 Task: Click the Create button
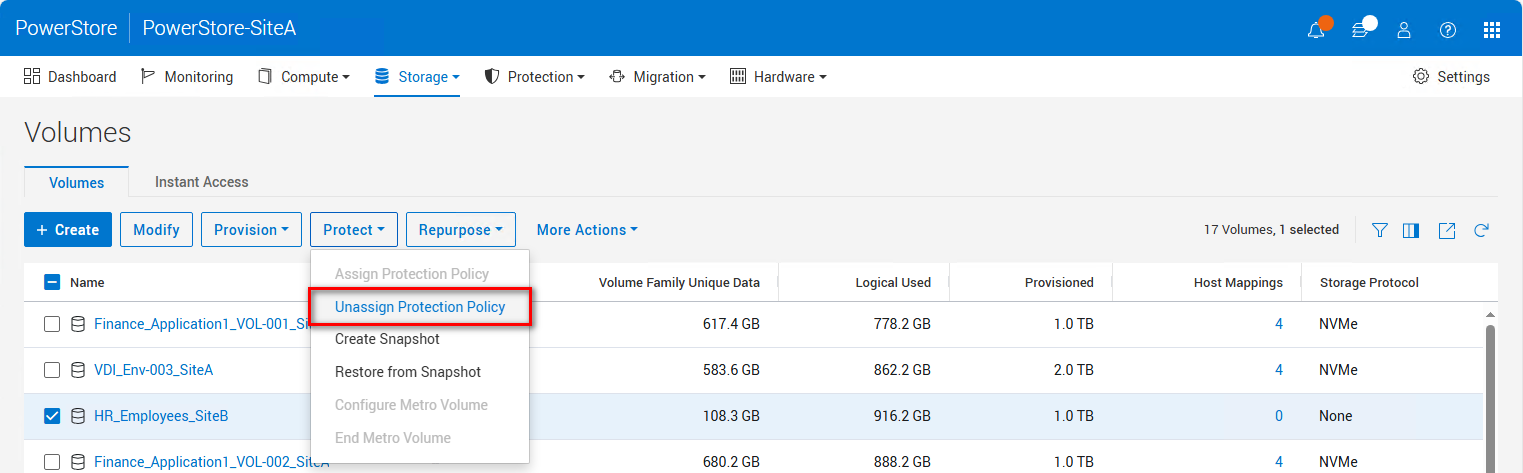click(68, 229)
